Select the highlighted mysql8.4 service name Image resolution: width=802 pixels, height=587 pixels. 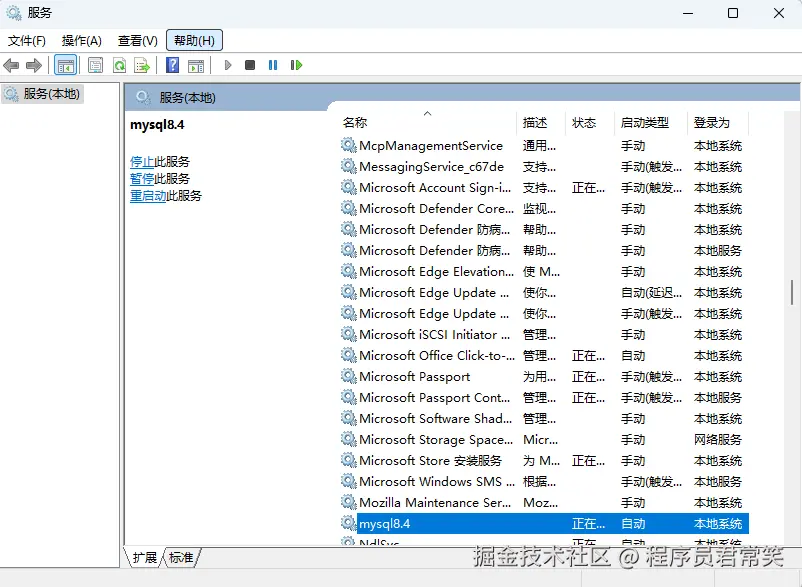(385, 524)
